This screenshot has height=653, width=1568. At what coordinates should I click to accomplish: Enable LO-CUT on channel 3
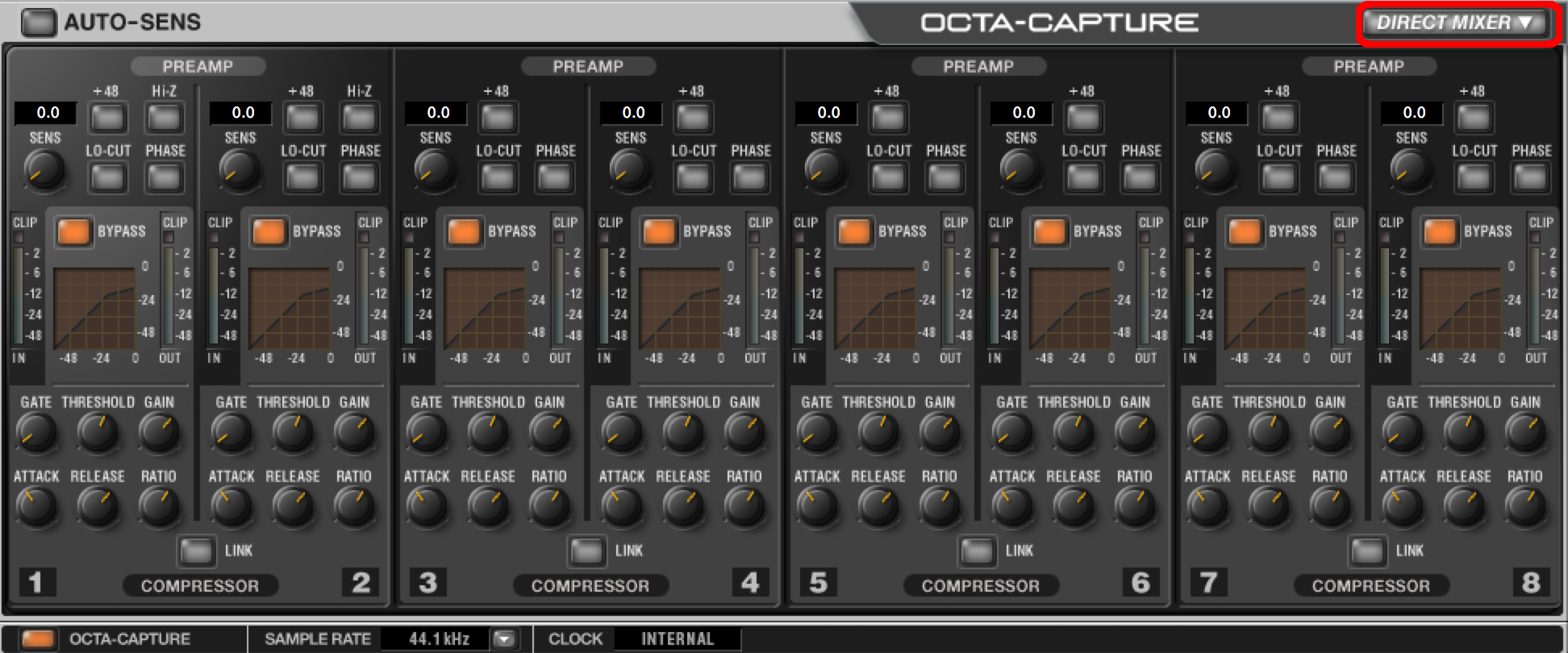coord(498,177)
